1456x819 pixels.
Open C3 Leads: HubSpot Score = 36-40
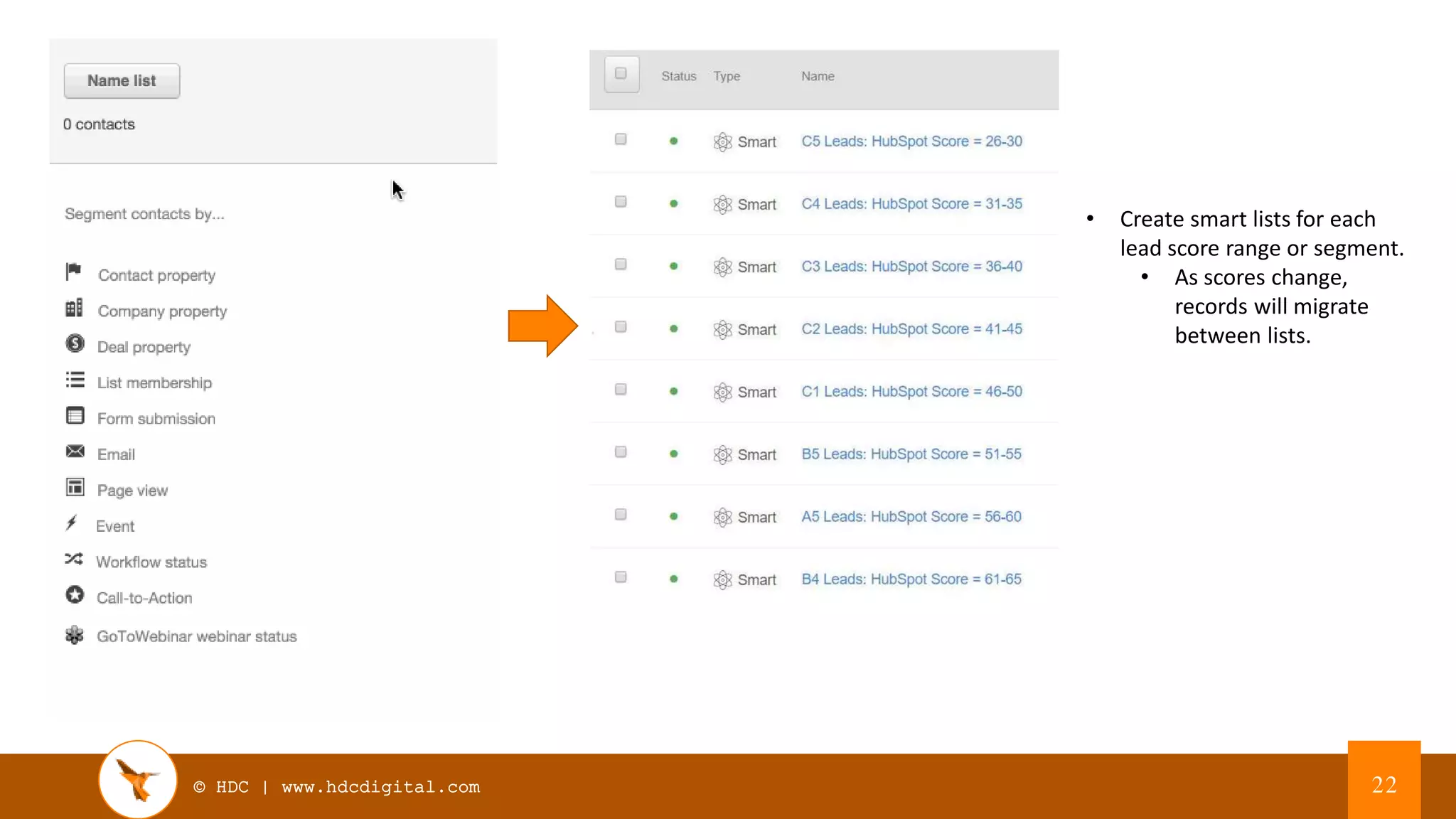click(x=911, y=266)
